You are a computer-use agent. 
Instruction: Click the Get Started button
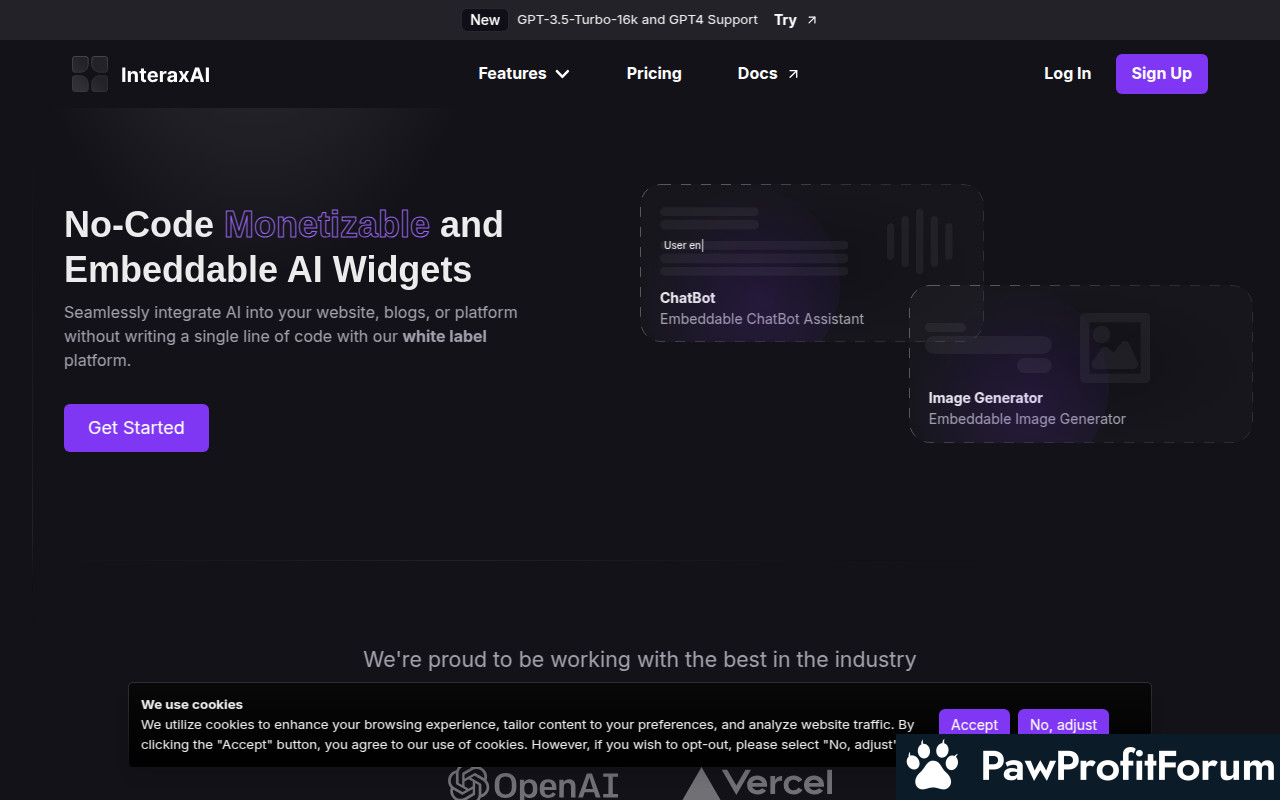point(136,428)
